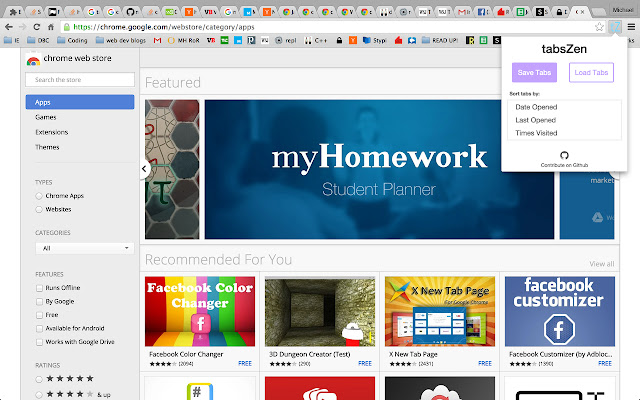Check Works with Google Drive checkbox

click(39, 342)
